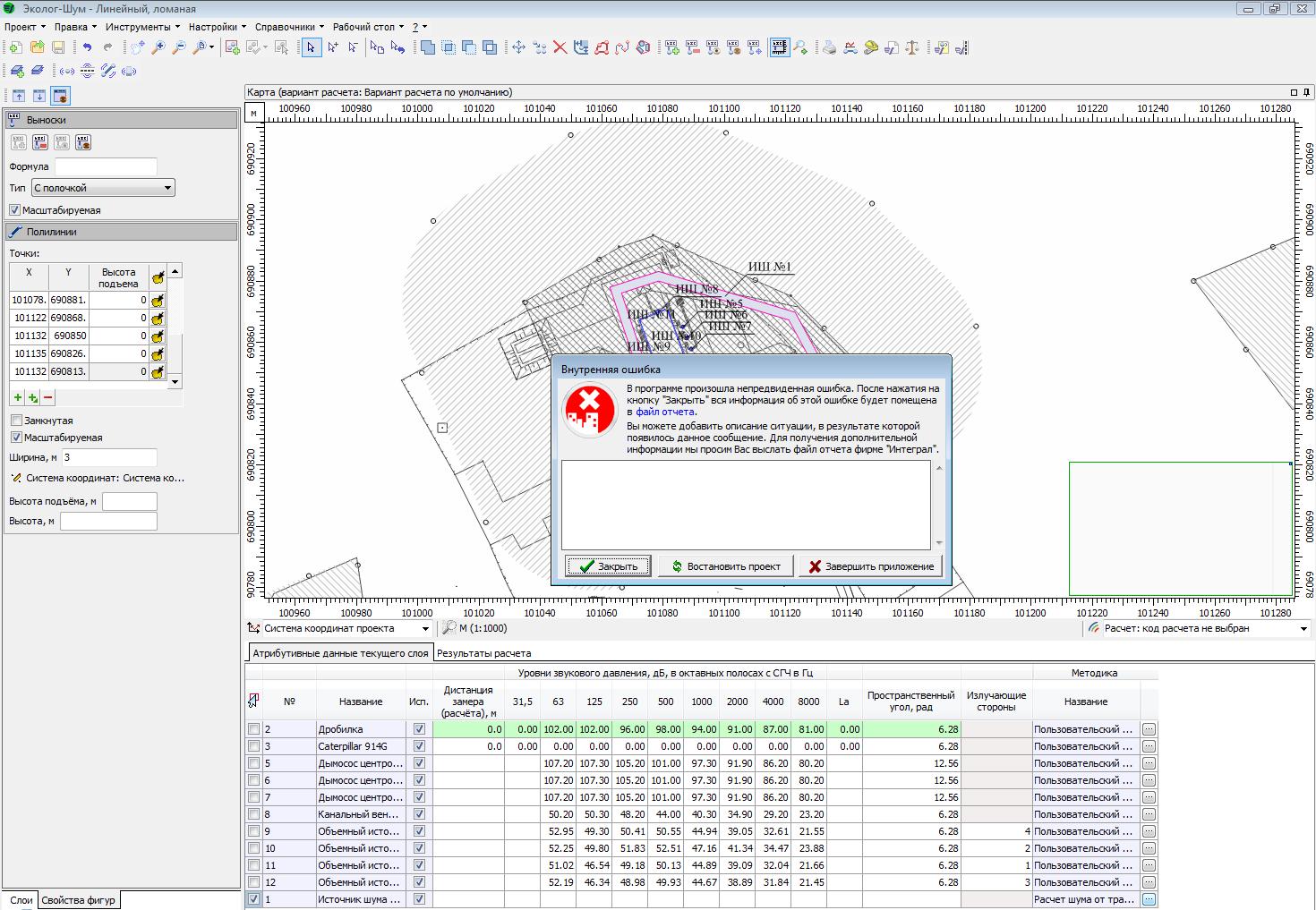The image size is (1316, 910).
Task: Click the Save project floppy disk icon
Action: [x=58, y=47]
